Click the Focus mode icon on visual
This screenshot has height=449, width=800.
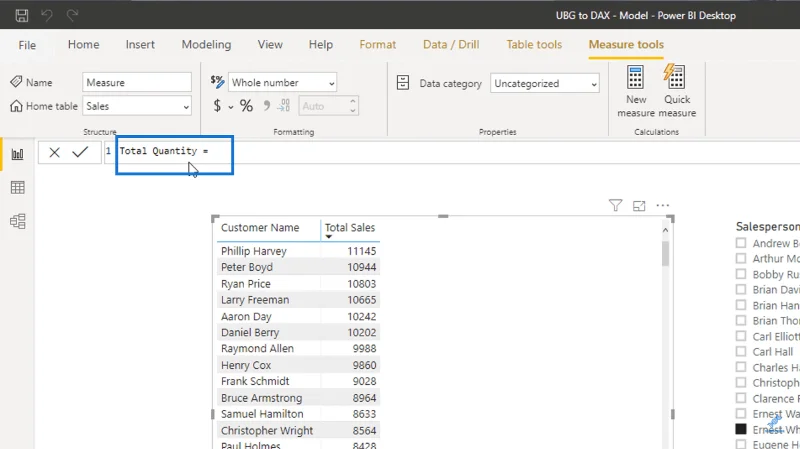pos(639,206)
